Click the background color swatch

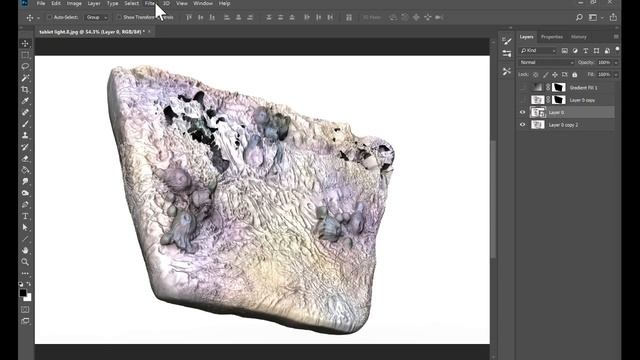coord(28,298)
